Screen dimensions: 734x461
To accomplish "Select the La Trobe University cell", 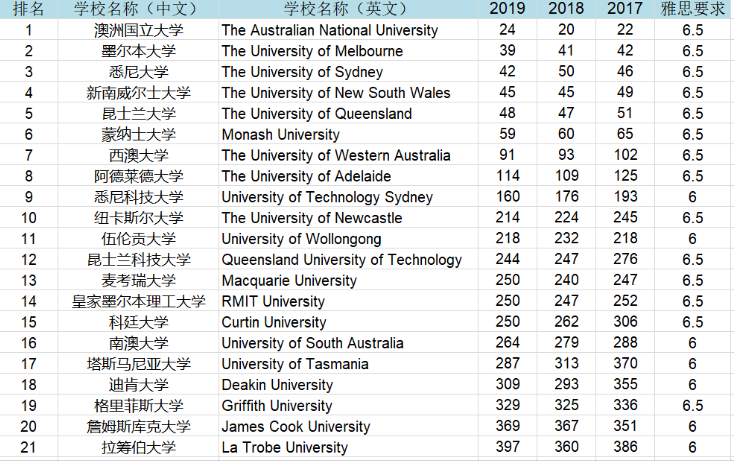I will tap(285, 448).
